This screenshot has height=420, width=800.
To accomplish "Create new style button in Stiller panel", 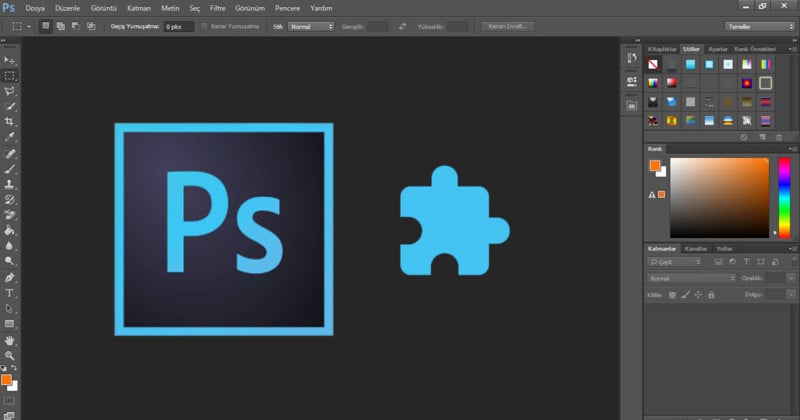I will (762, 137).
